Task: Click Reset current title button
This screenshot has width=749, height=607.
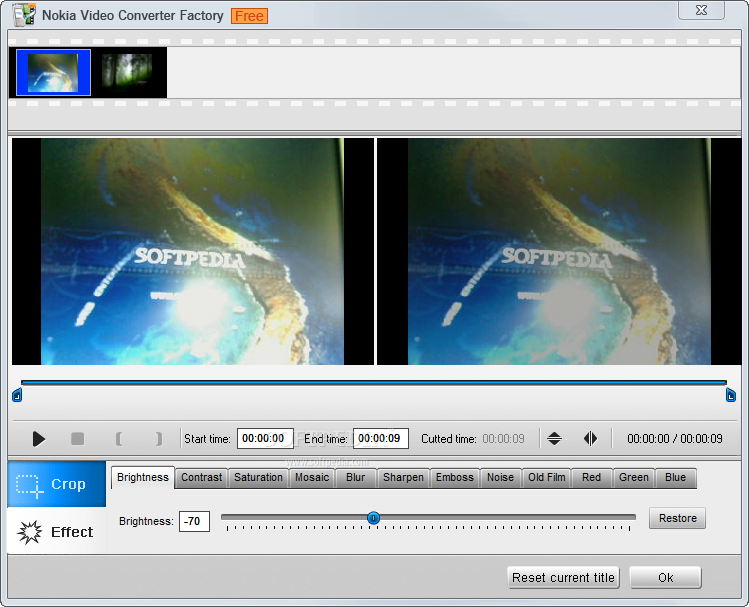Action: (563, 577)
